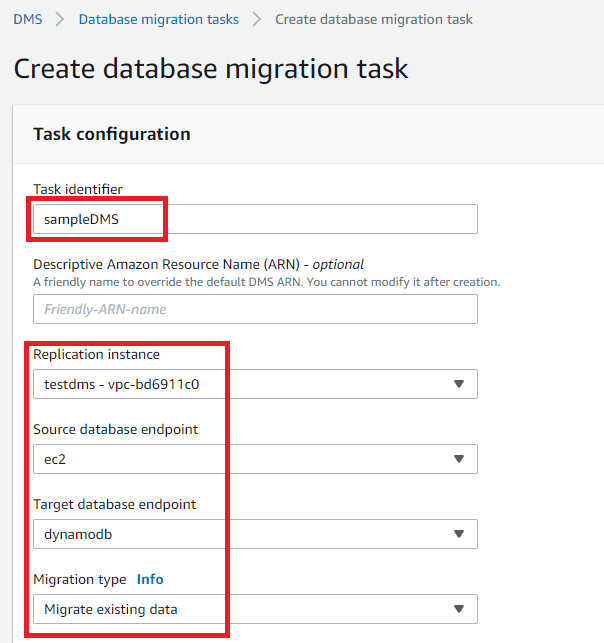Image resolution: width=604 pixels, height=643 pixels.
Task: Click the DMS breadcrumb link
Action: click(27, 19)
